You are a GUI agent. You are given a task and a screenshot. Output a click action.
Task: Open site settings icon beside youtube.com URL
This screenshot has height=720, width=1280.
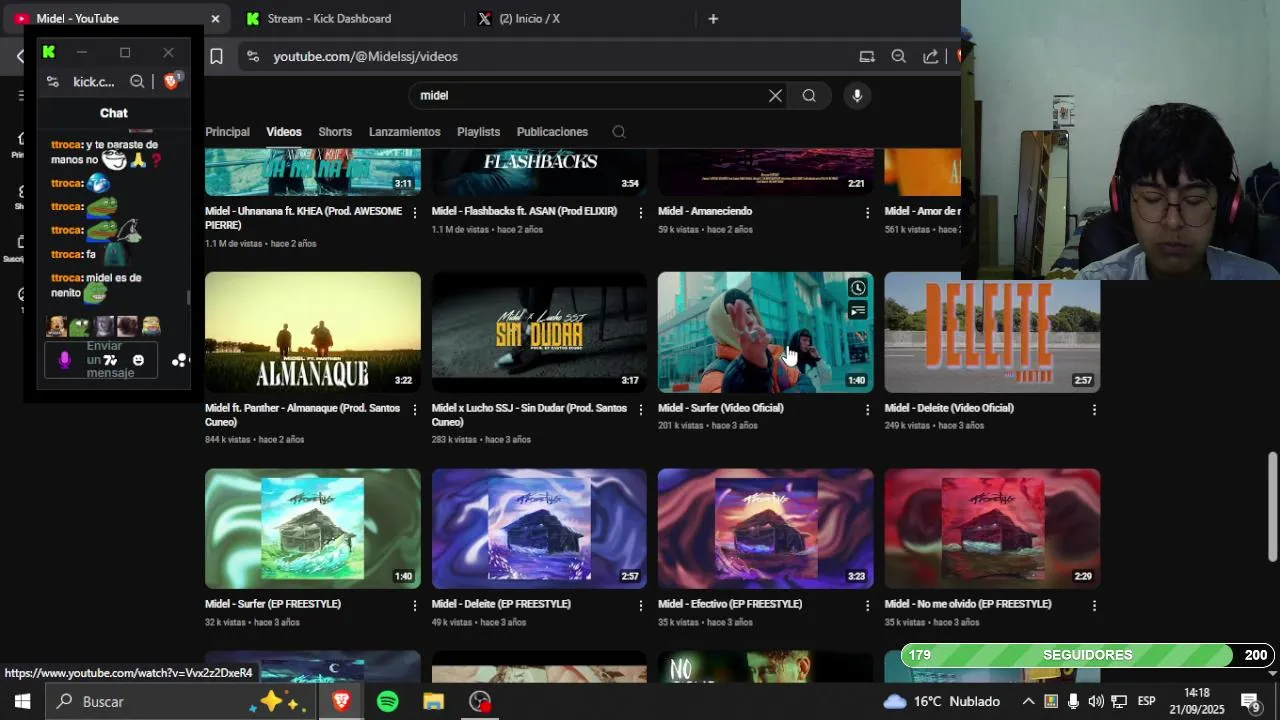[252, 57]
